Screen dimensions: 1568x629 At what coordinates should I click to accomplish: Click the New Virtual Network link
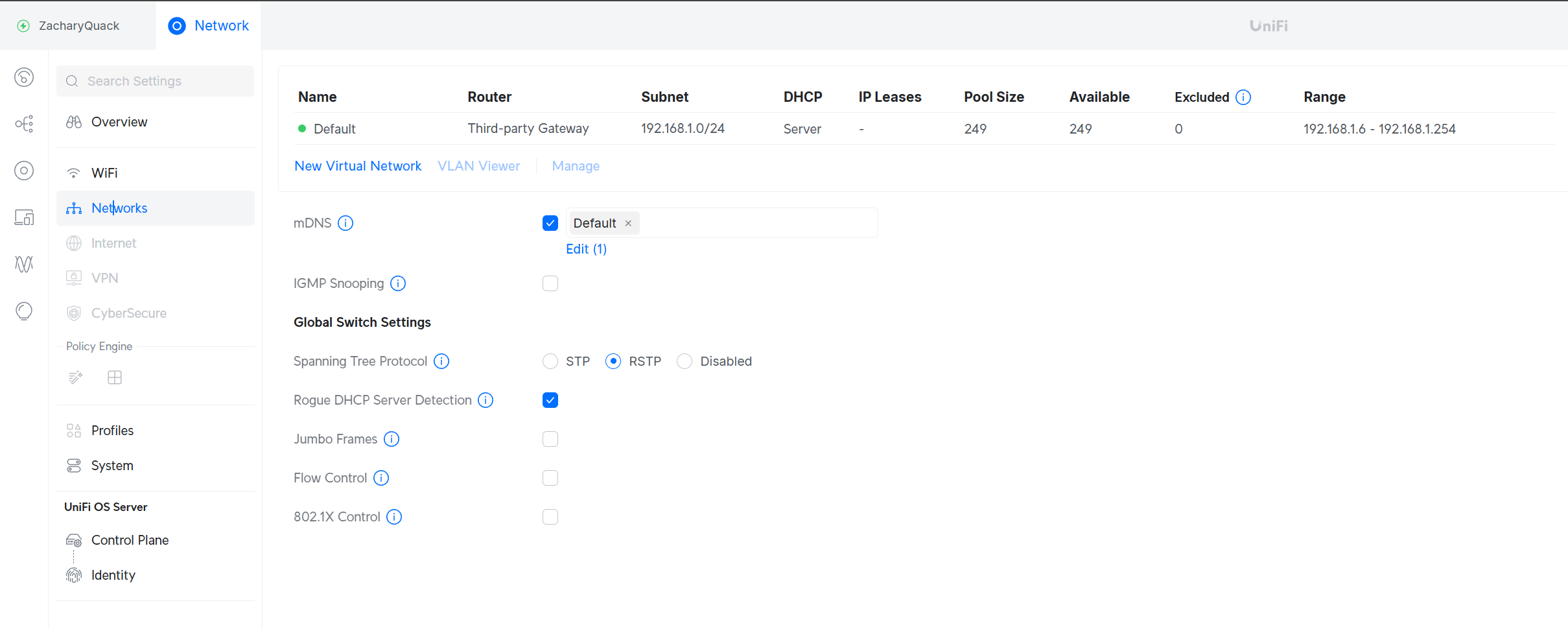358,166
